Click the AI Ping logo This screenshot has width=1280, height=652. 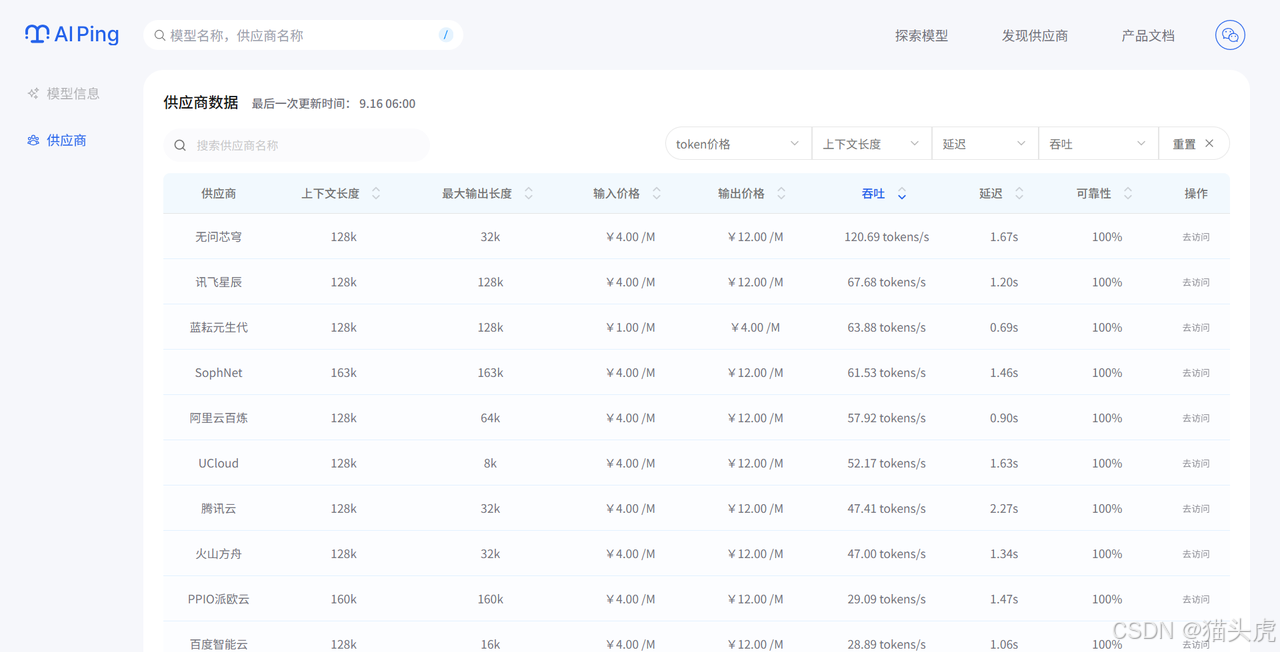pyautogui.click(x=72, y=35)
